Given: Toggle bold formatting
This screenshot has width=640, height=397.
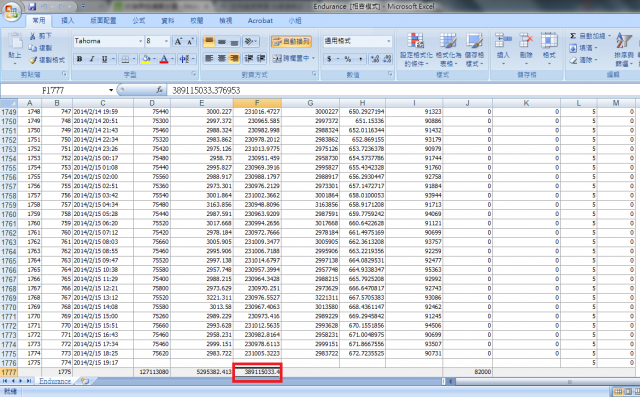Looking at the screenshot, I should point(80,59).
